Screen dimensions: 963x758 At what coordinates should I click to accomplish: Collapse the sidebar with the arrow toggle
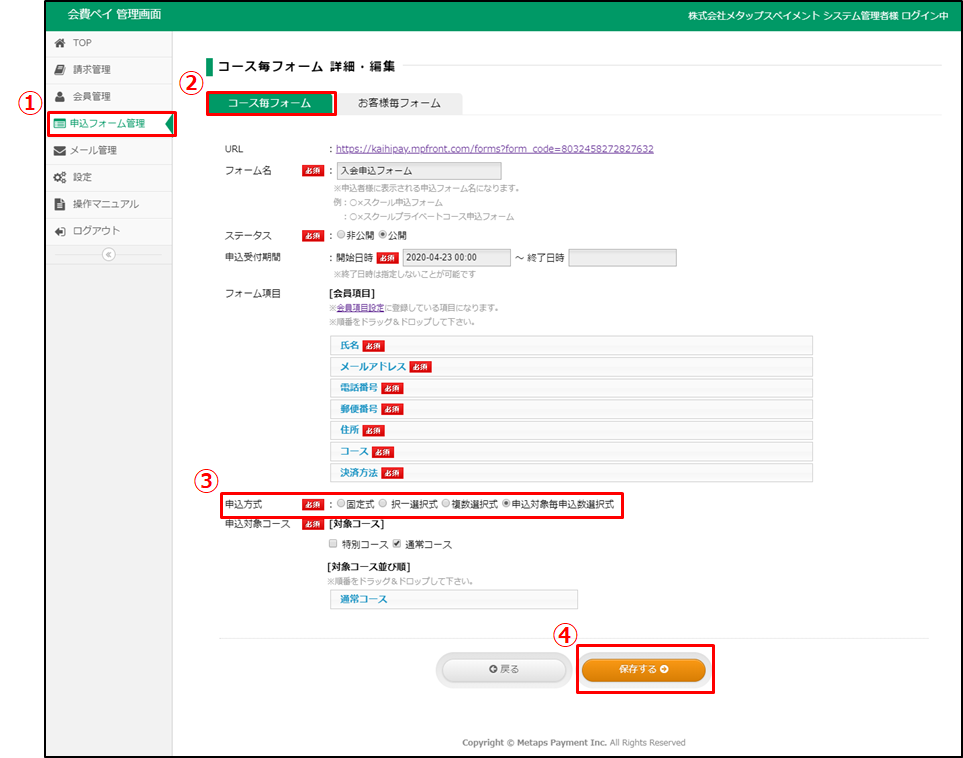[109, 254]
